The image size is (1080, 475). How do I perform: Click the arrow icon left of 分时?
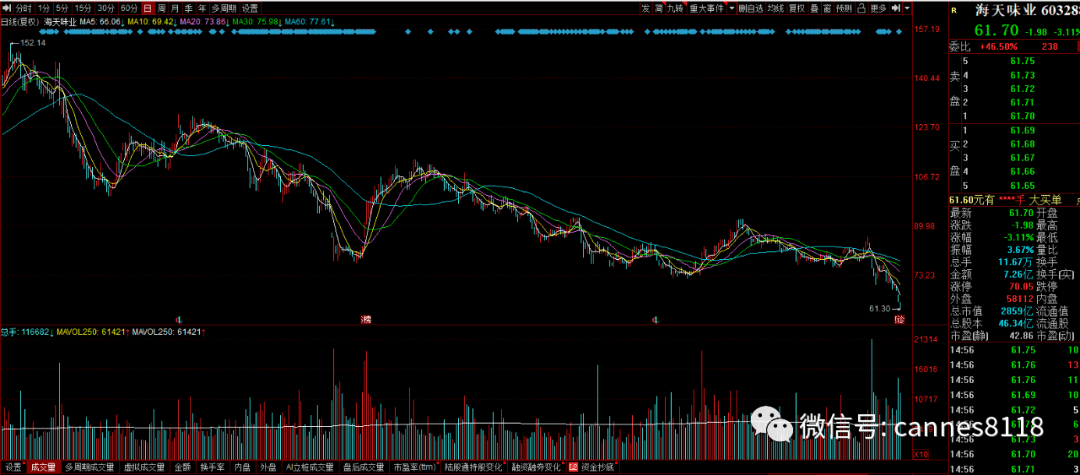[x=7, y=7]
